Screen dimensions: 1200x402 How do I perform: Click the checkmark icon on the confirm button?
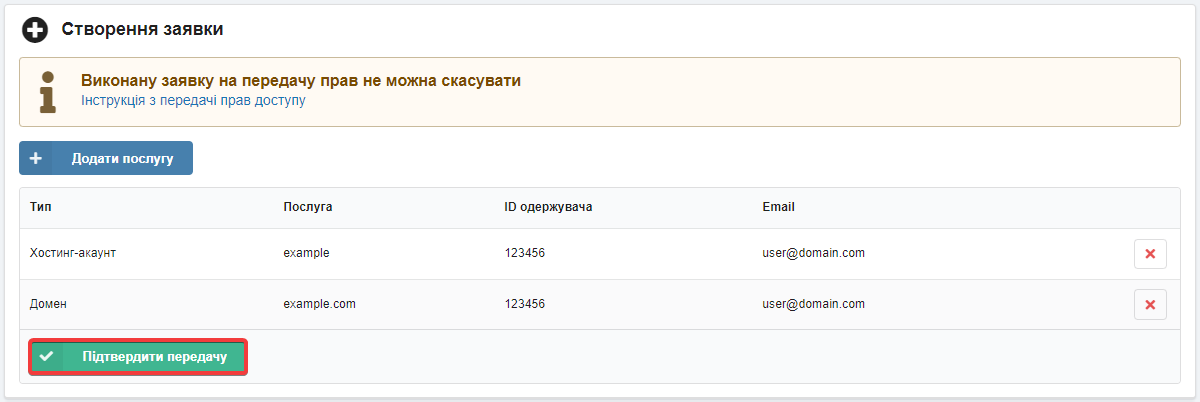(46, 356)
